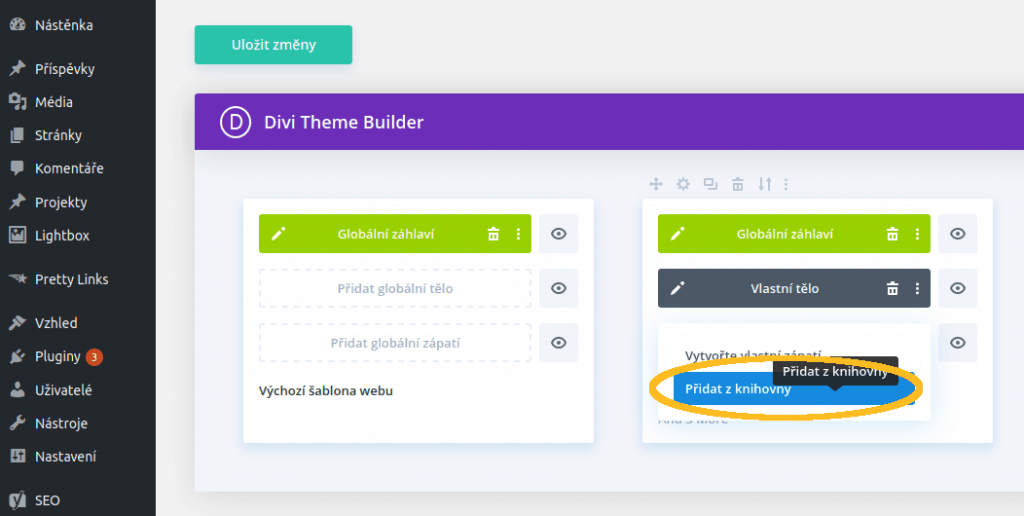The image size is (1024, 516).
Task: Open default template Globální záhlaví options dots
Action: pyautogui.click(x=519, y=234)
